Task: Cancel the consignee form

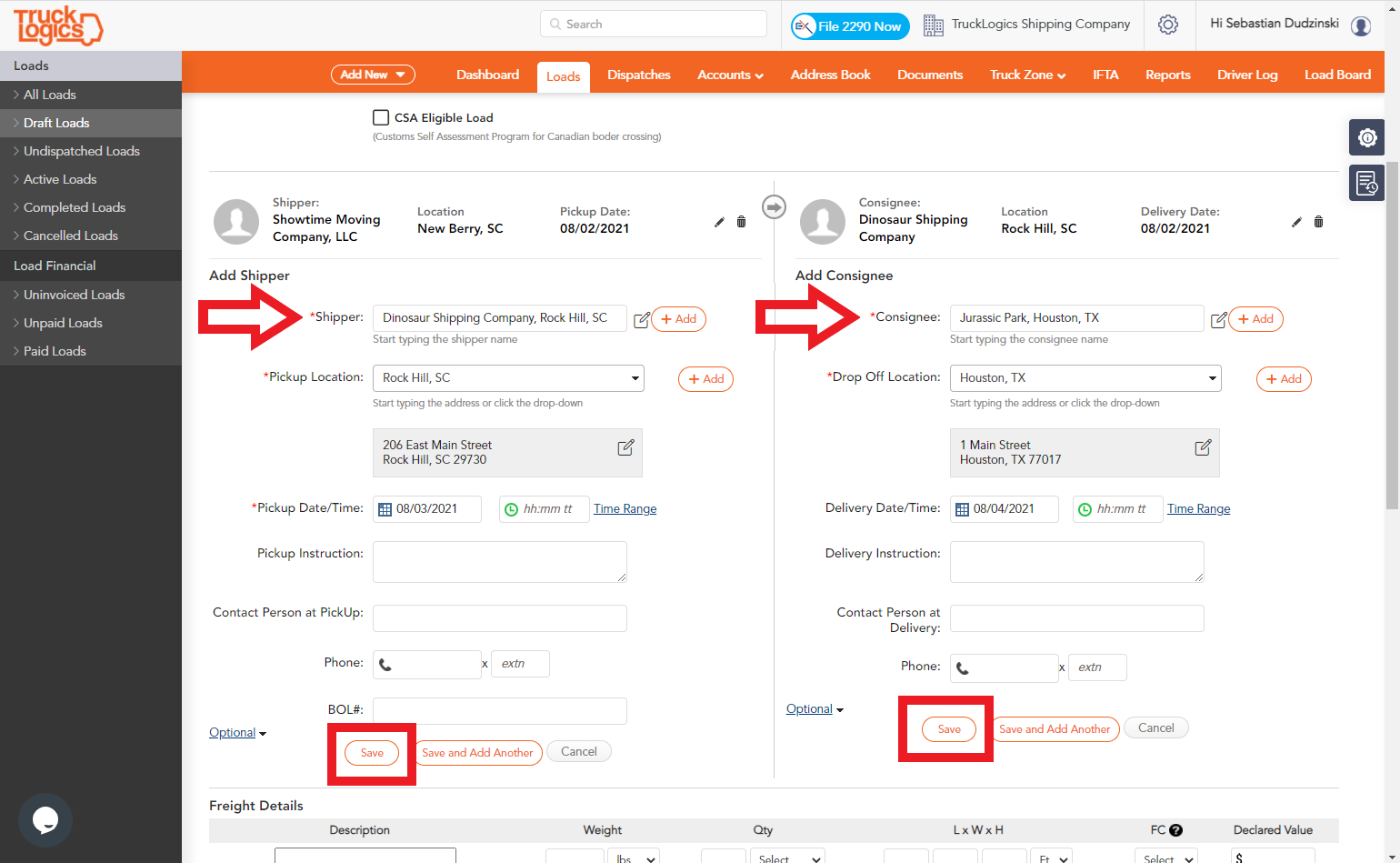Action: [x=1156, y=728]
